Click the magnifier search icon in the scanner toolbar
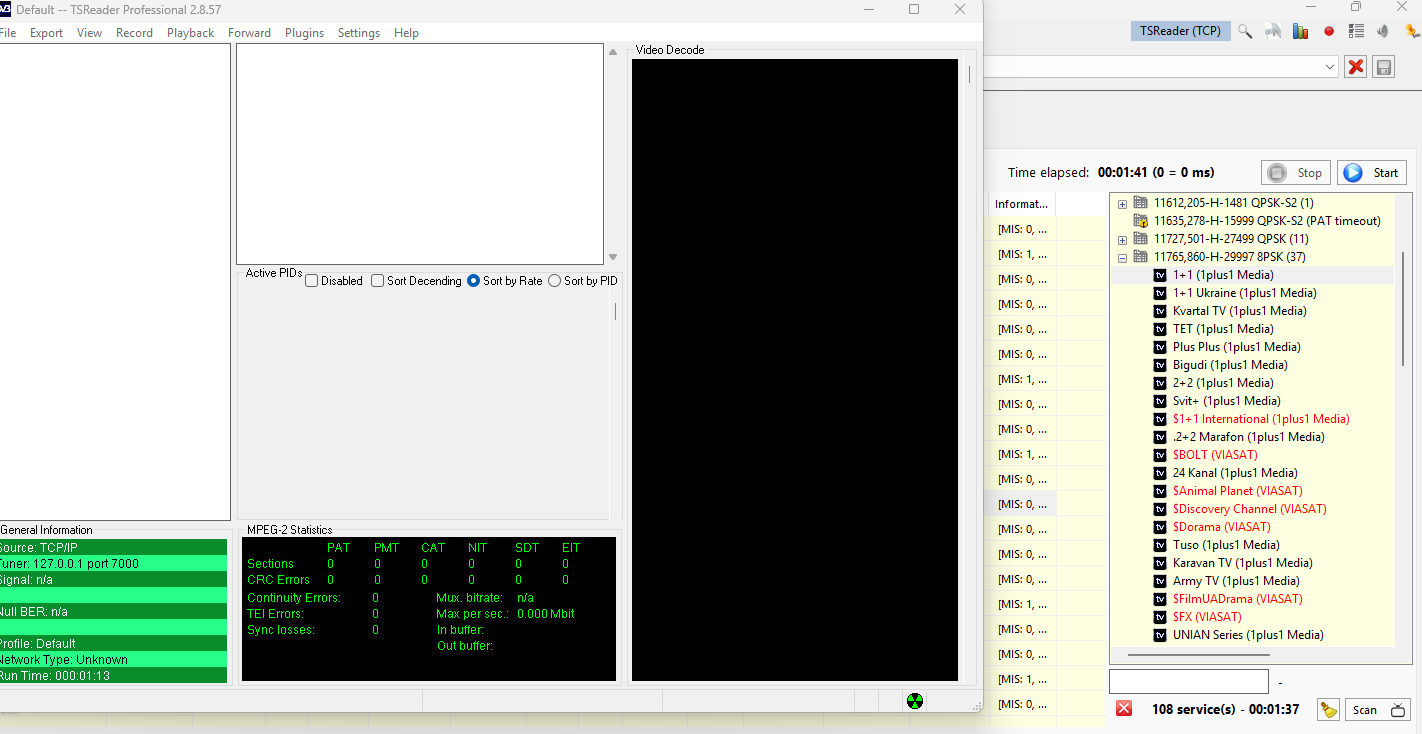Viewport: 1422px width, 734px height. (x=1245, y=31)
